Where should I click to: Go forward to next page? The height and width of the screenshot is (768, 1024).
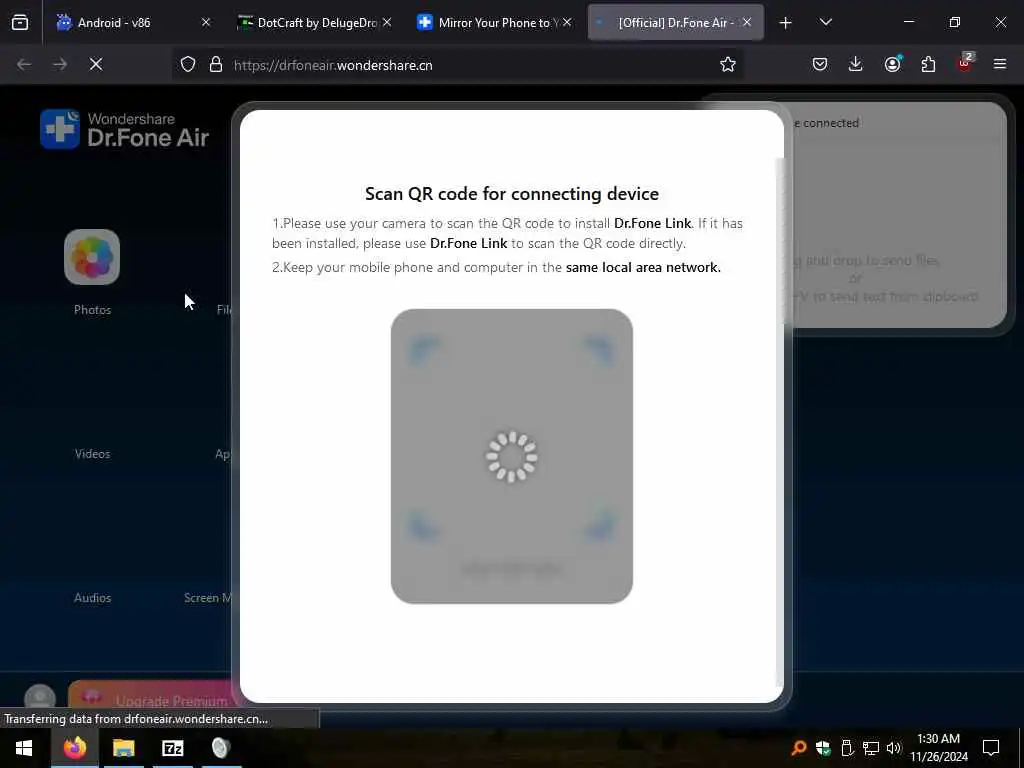click(x=60, y=64)
